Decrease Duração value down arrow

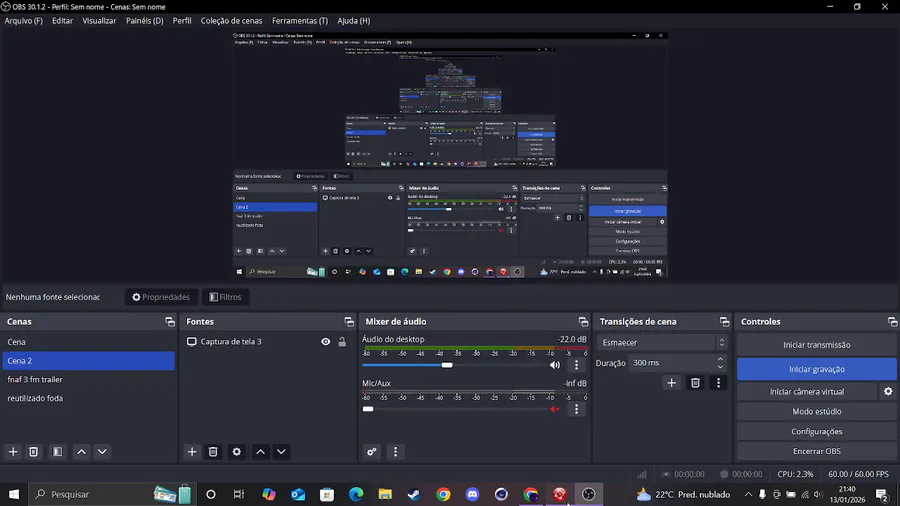(x=720, y=367)
